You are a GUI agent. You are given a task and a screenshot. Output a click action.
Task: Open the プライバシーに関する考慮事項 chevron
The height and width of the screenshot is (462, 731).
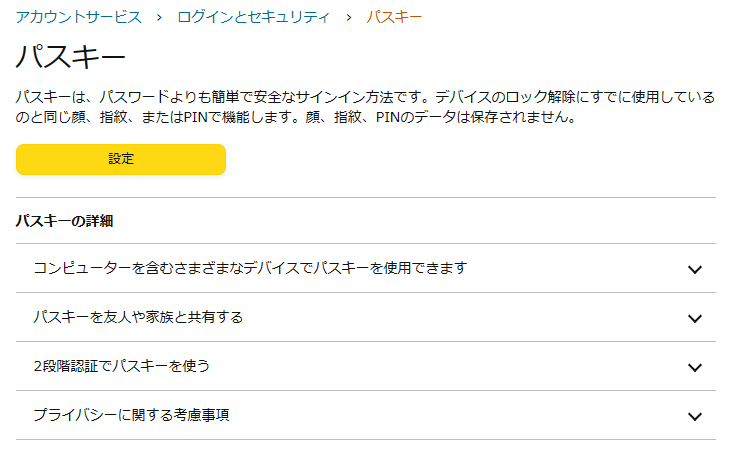(x=696, y=416)
